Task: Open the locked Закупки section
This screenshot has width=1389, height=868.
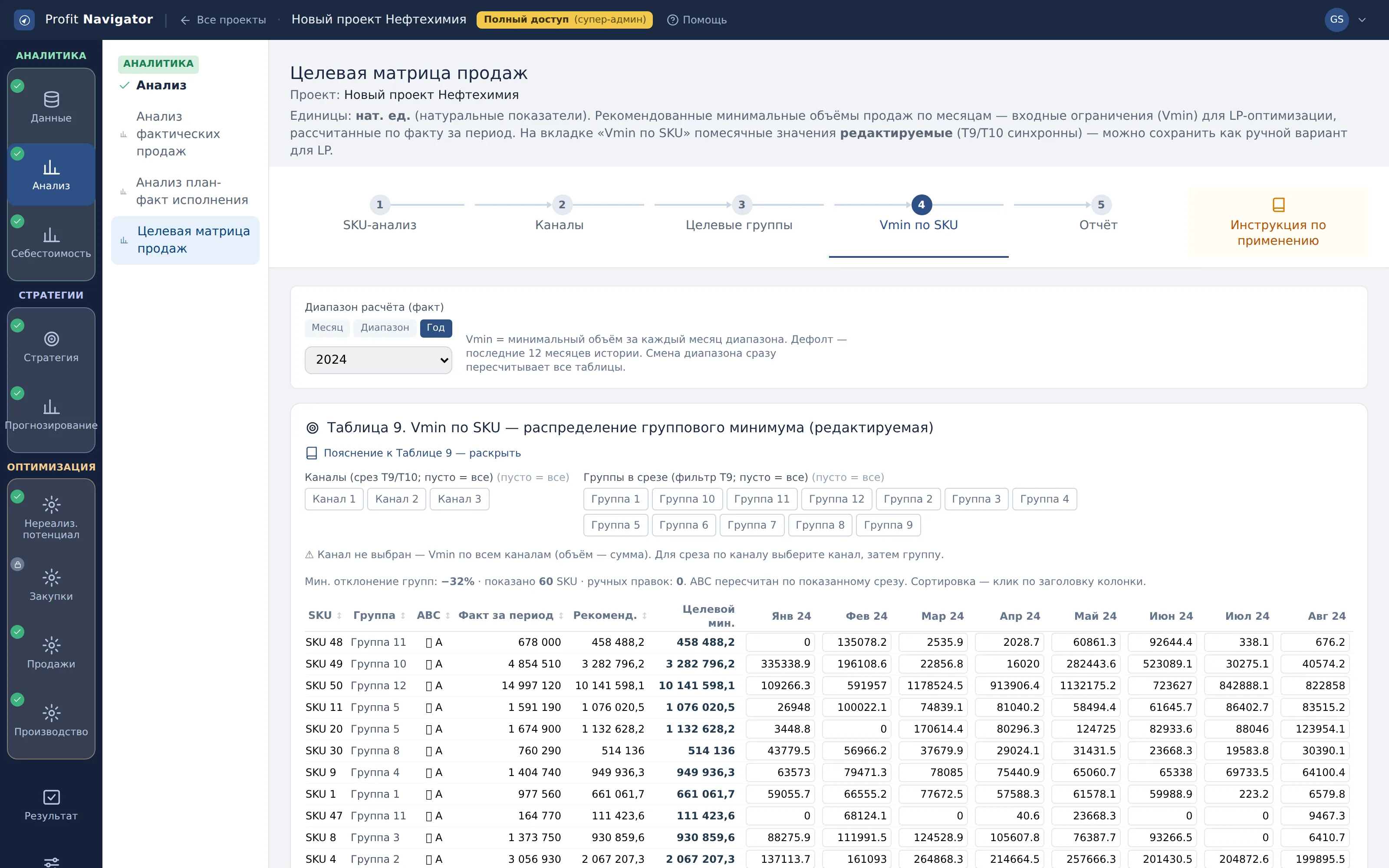Action: pyautogui.click(x=51, y=585)
